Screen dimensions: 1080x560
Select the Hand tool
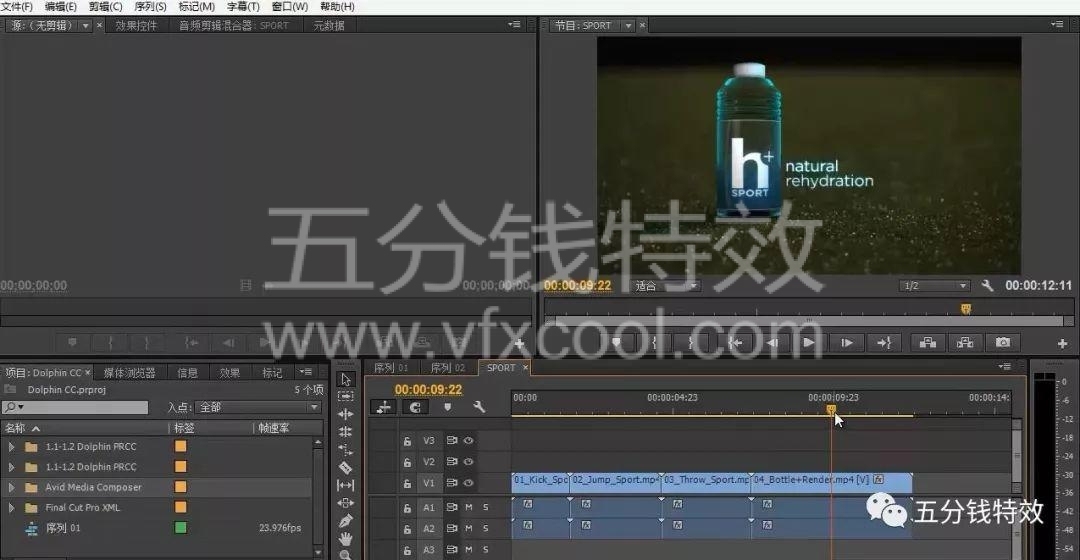346,538
